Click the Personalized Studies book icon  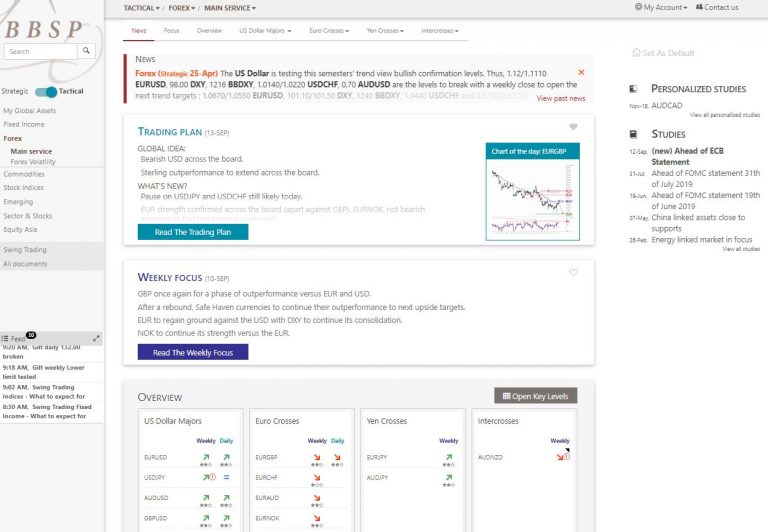[x=633, y=89]
